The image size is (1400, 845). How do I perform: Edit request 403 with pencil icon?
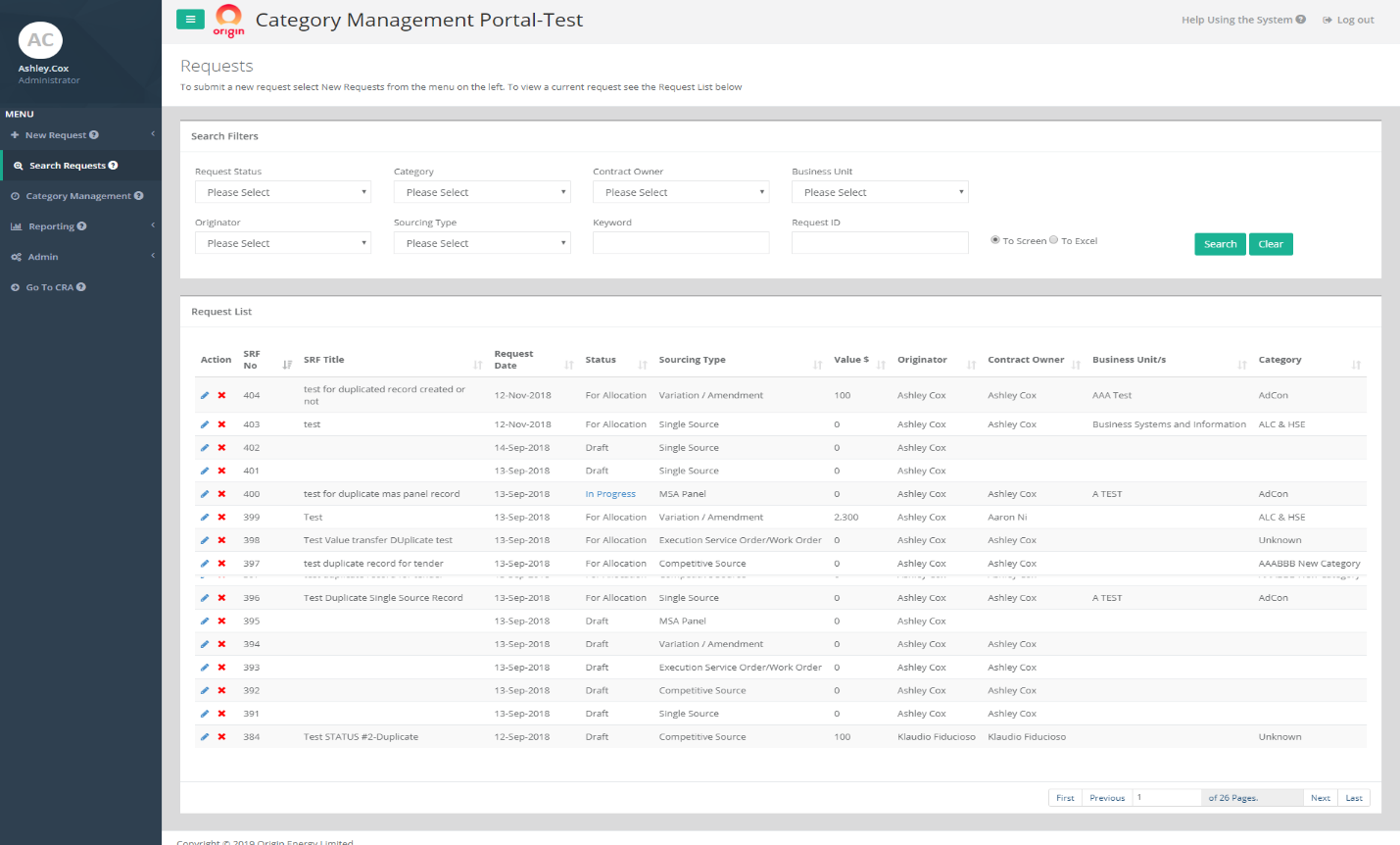(205, 424)
